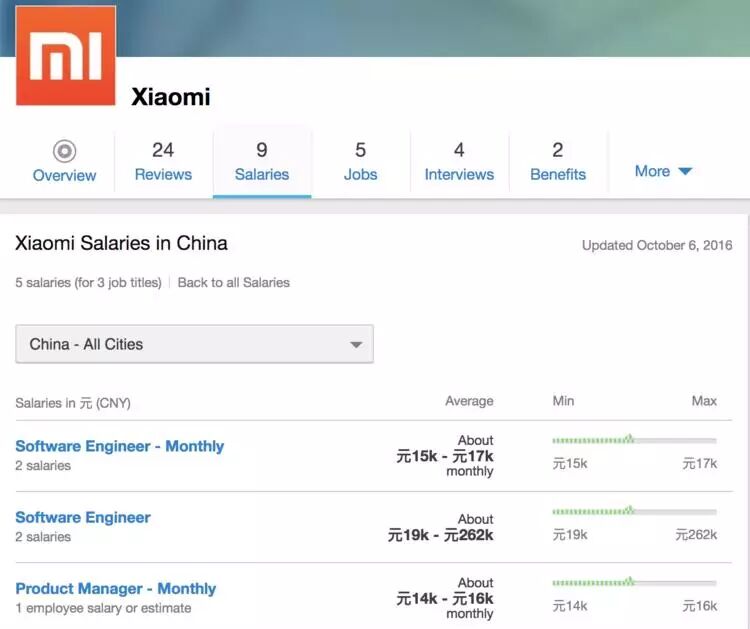750x629 pixels.
Task: Click the 元15k min value
Action: click(570, 463)
